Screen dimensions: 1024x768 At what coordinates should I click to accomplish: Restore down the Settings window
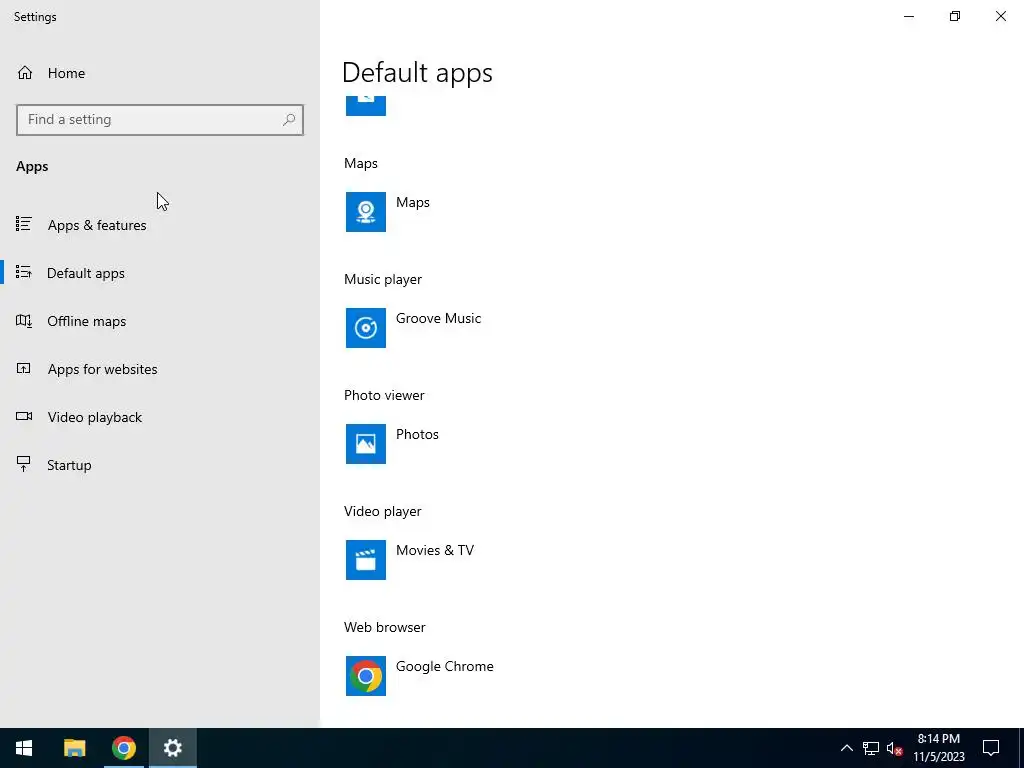tap(955, 16)
